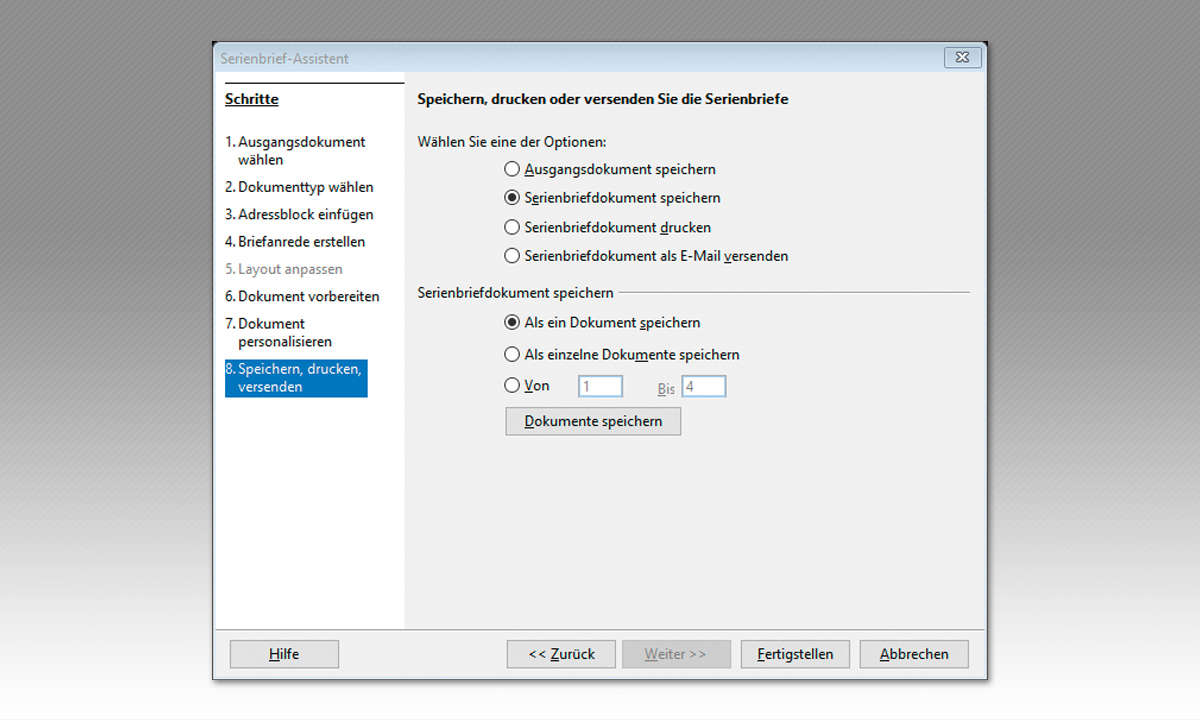Click 'Wählen Sie eine der Optionen:' label
This screenshot has width=1200, height=720.
[x=512, y=142]
